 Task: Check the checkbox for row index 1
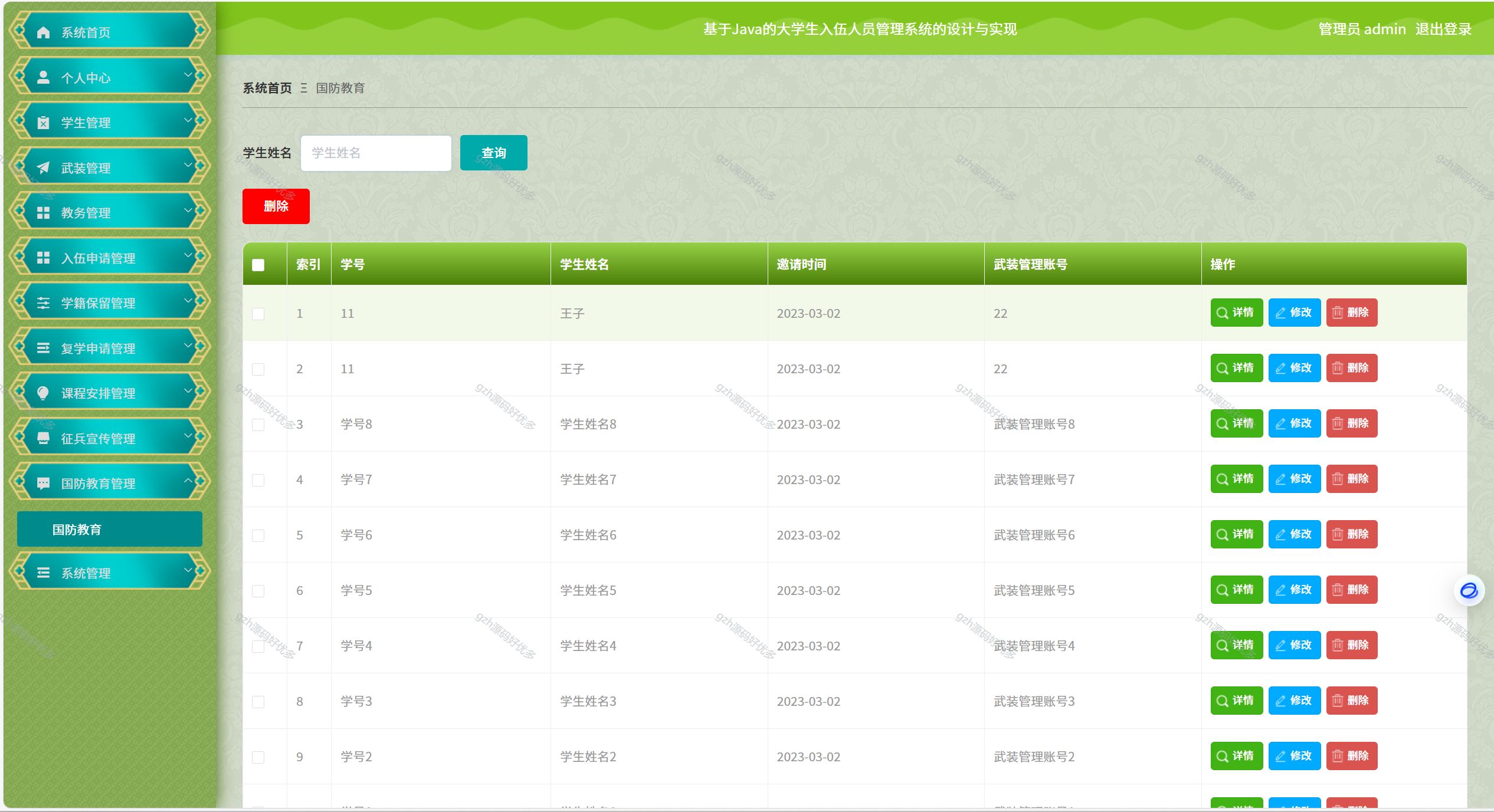pos(258,314)
